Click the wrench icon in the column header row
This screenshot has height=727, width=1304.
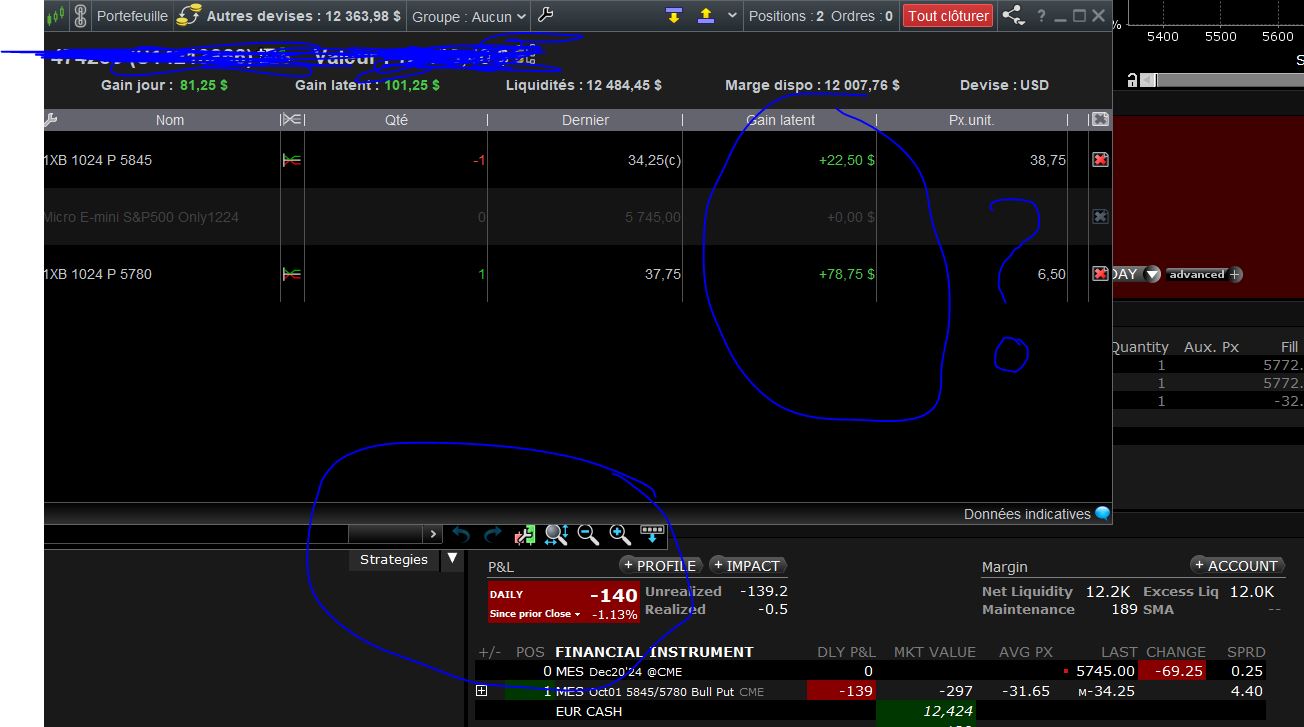pyautogui.click(x=50, y=120)
